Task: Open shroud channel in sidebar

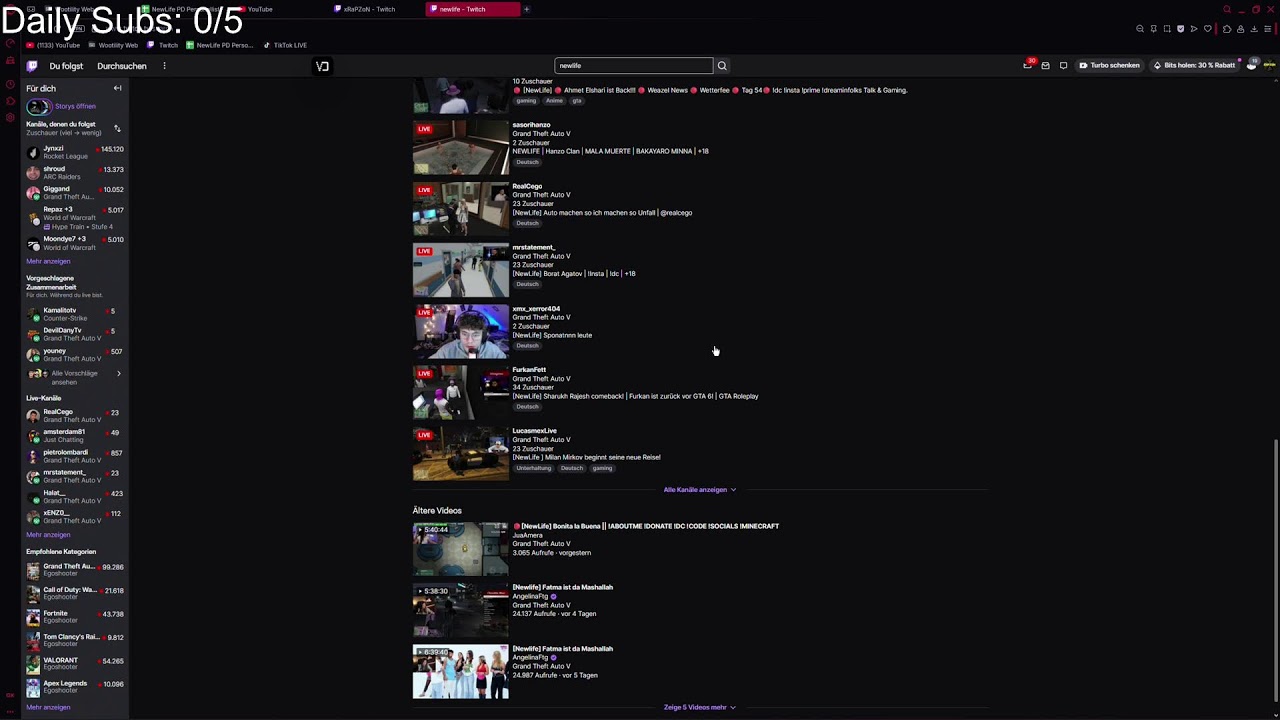Action: [76, 173]
